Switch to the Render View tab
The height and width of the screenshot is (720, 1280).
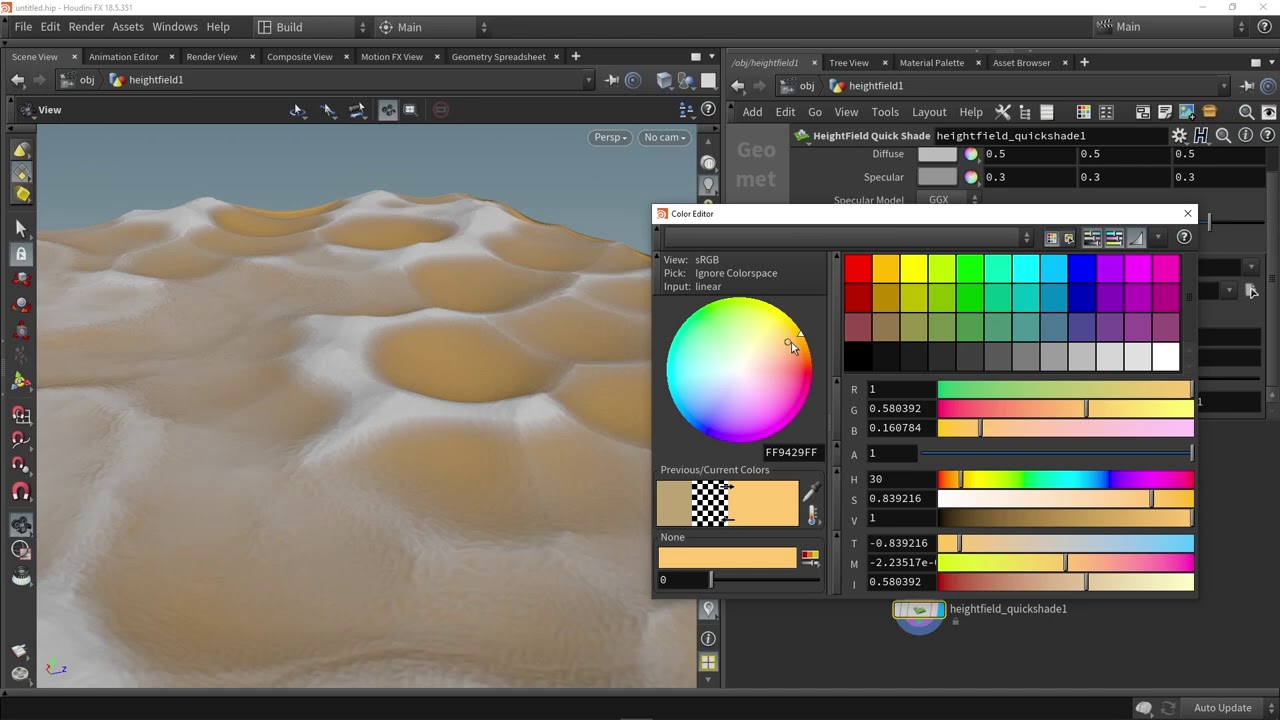[212, 57]
